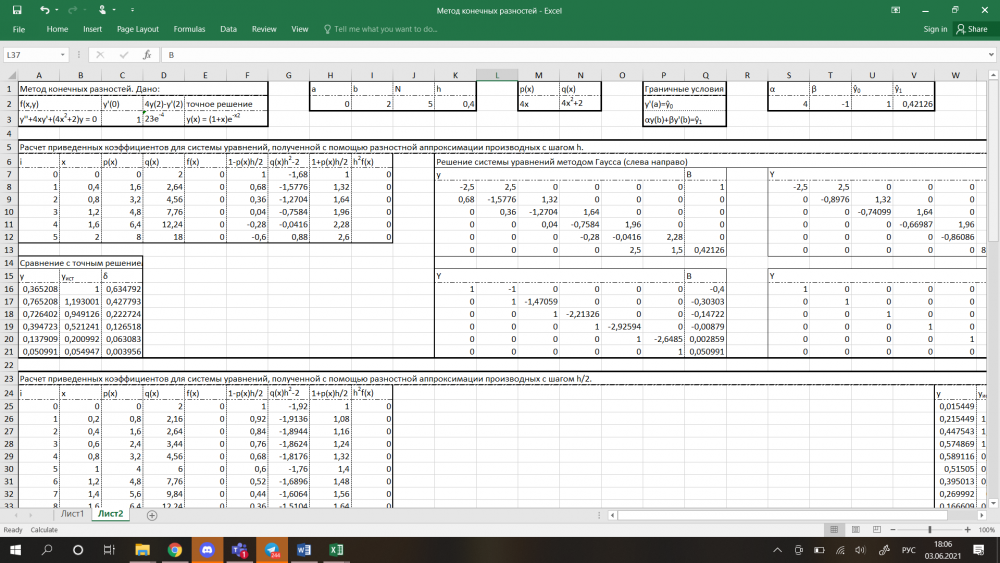Switch to the Лист1 sheet tab
Image resolution: width=1000 pixels, height=563 pixels.
click(x=73, y=514)
